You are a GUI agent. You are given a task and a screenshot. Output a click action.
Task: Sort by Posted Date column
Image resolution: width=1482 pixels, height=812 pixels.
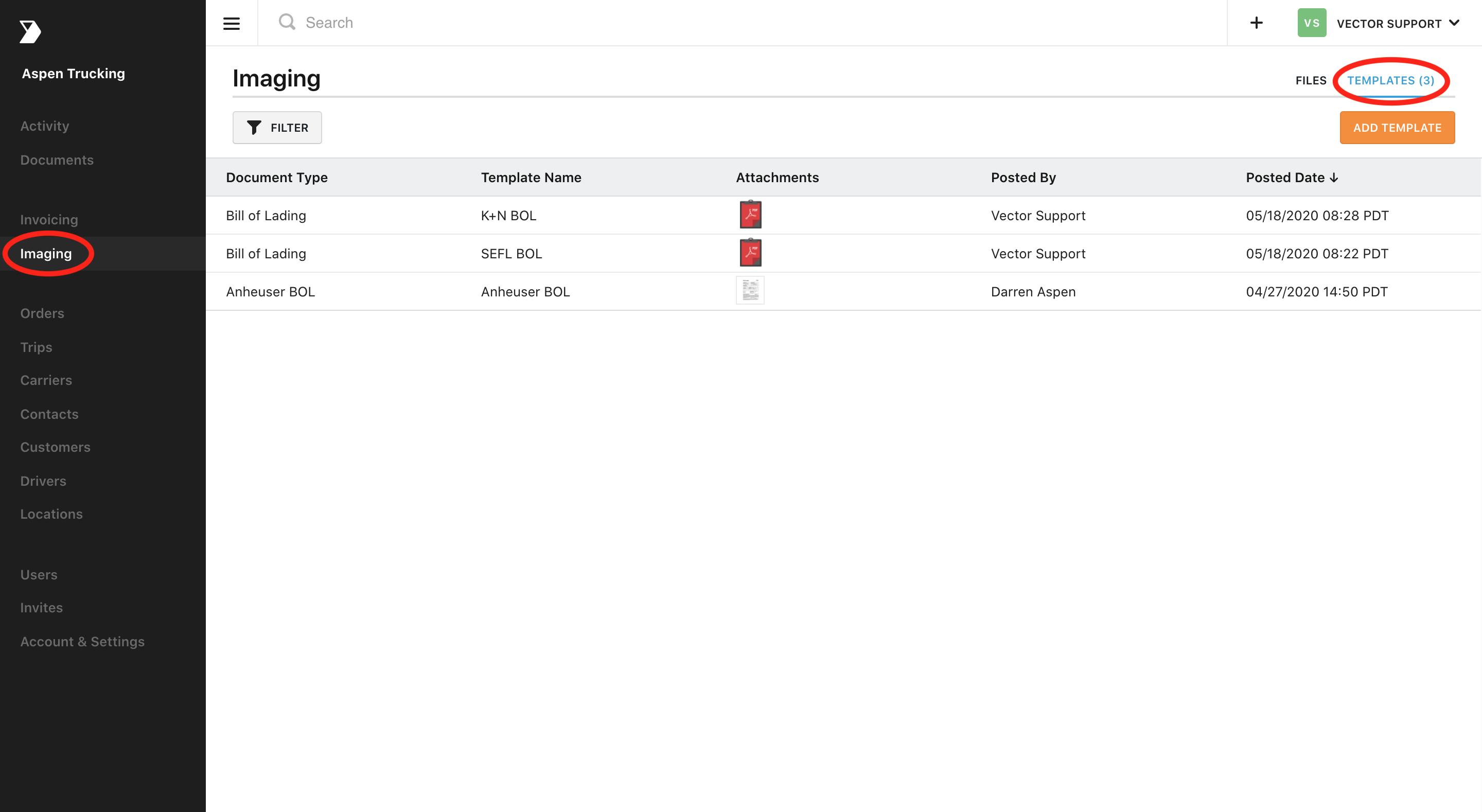pos(1292,177)
